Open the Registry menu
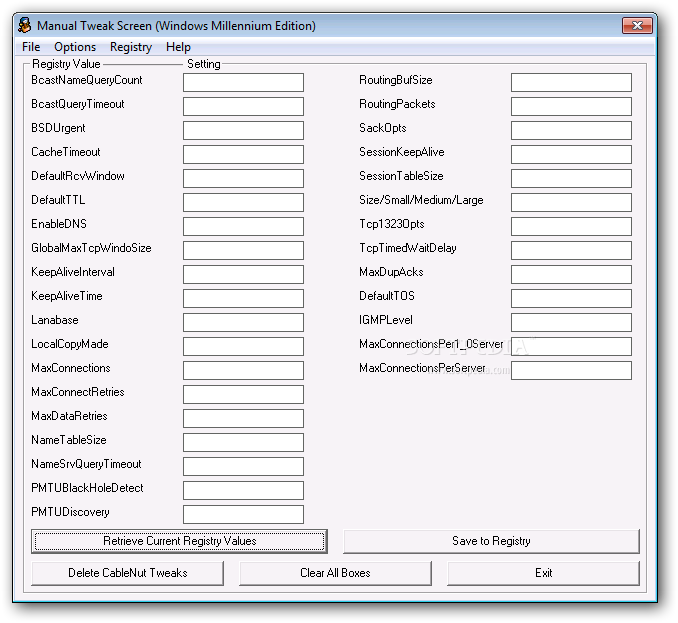 (131, 47)
